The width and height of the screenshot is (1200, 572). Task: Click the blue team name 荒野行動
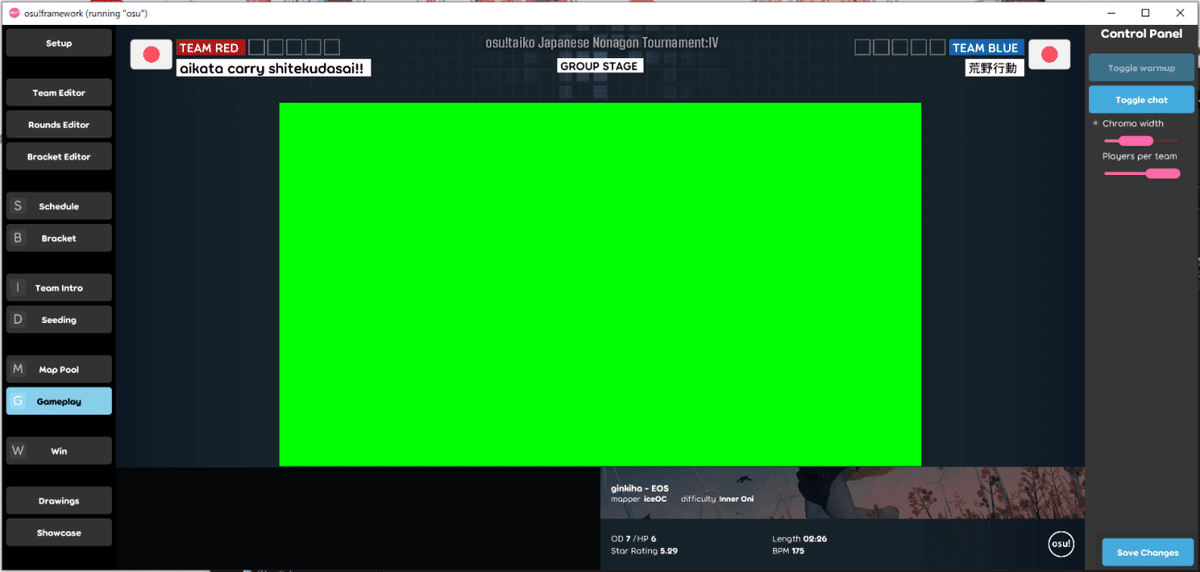coord(993,68)
